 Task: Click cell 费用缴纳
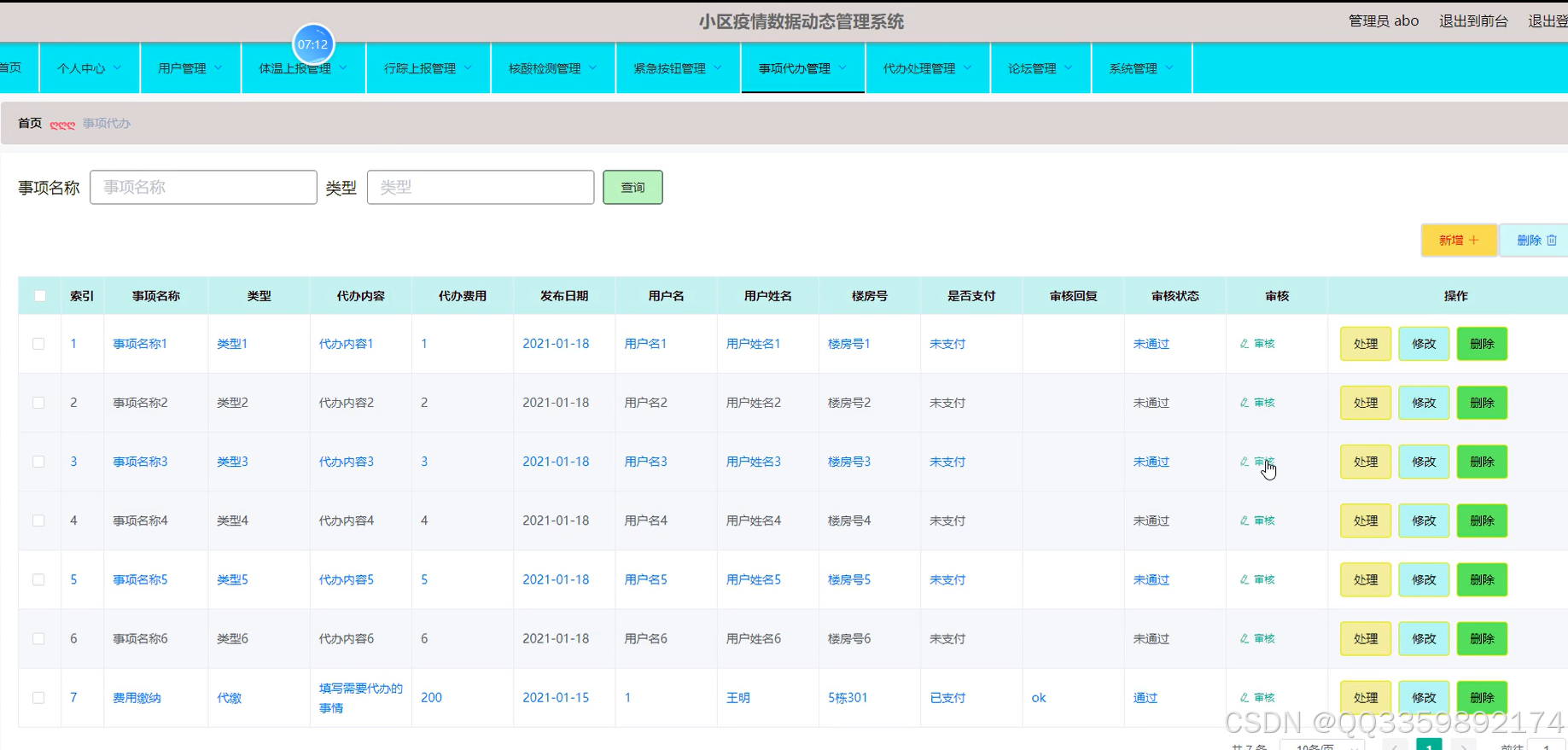(137, 698)
